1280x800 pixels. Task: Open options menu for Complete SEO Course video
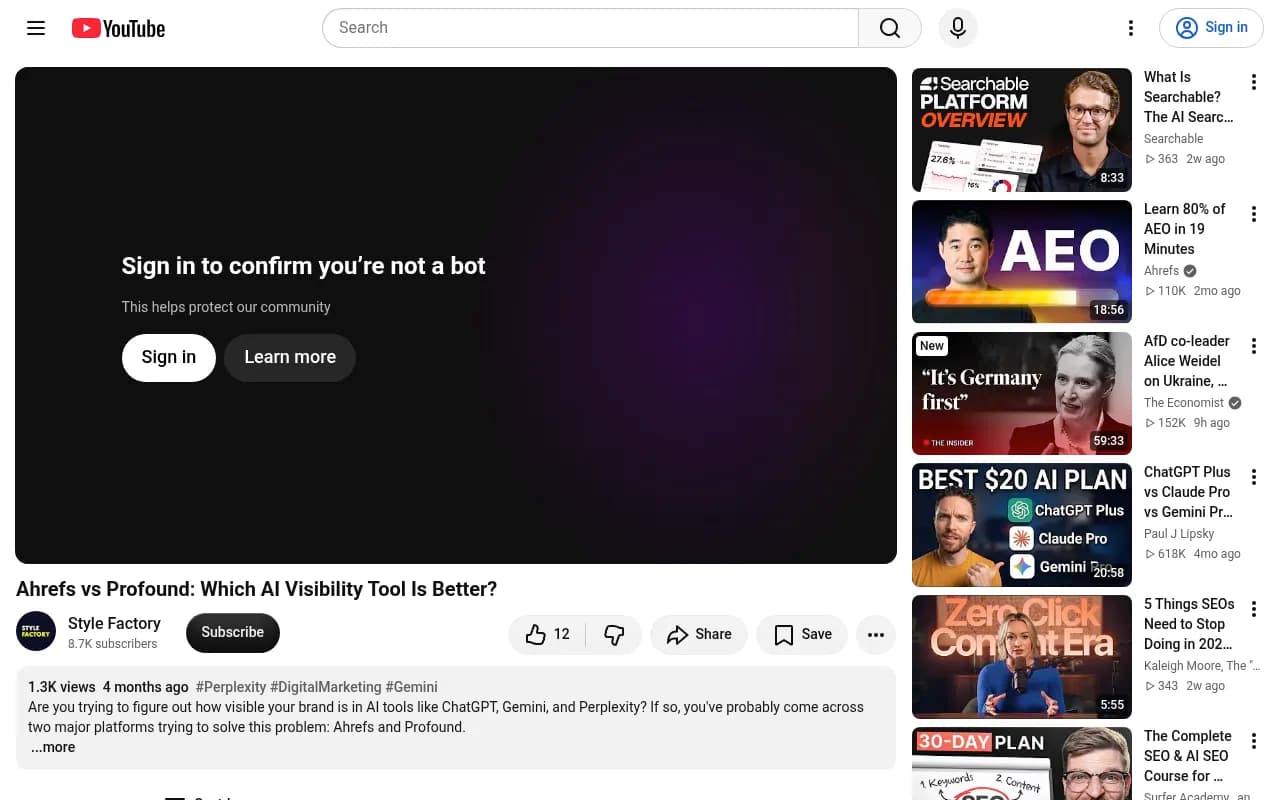coord(1254,741)
